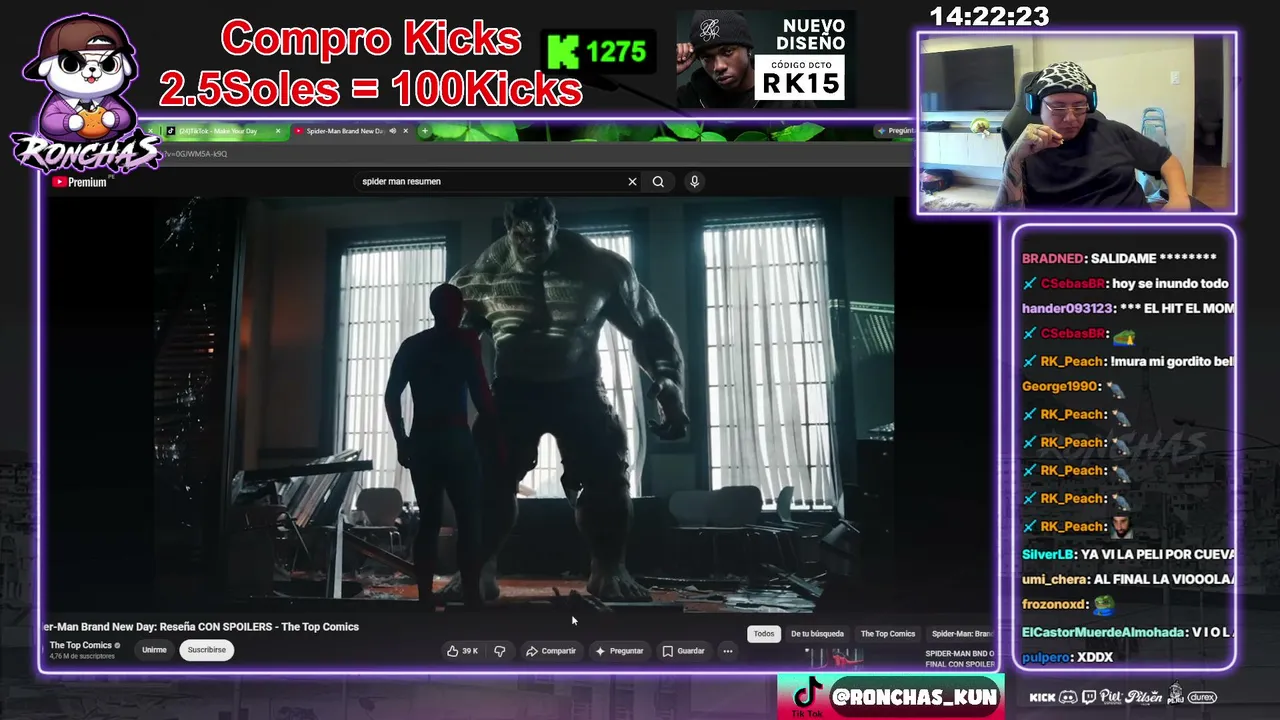
Task: Click the magnifier search button on YouTube
Action: [x=658, y=182]
